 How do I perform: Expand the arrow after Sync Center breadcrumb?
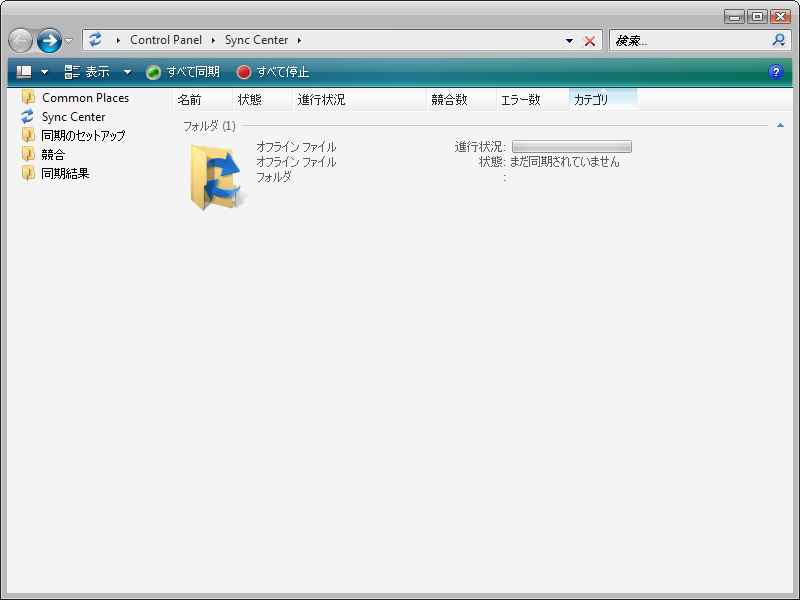(299, 40)
